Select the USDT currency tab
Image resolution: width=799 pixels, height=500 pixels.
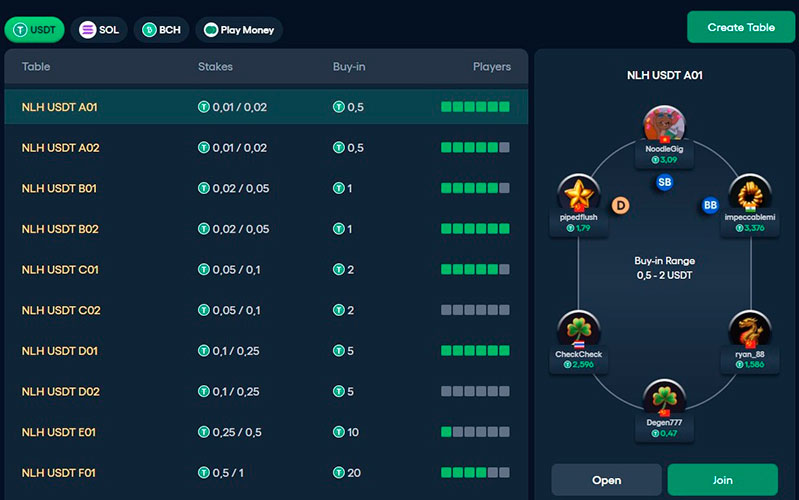coord(35,30)
